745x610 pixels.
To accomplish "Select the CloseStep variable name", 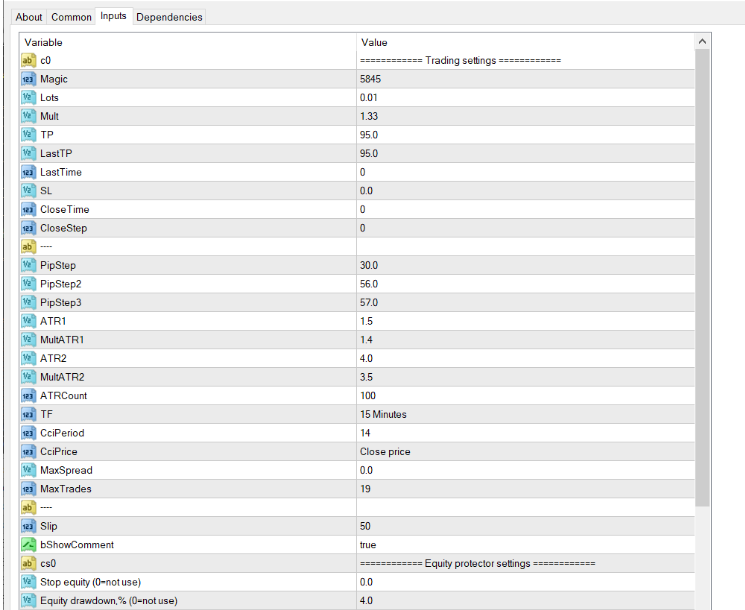I will (64, 228).
